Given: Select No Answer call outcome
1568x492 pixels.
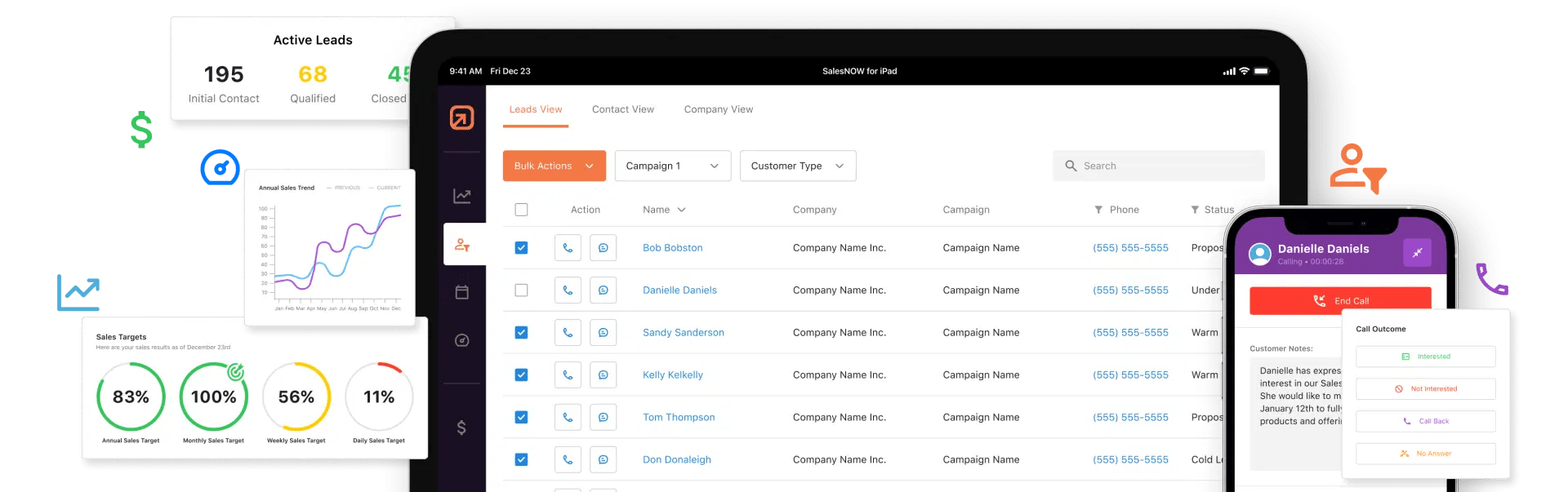Looking at the screenshot, I should point(1425,454).
